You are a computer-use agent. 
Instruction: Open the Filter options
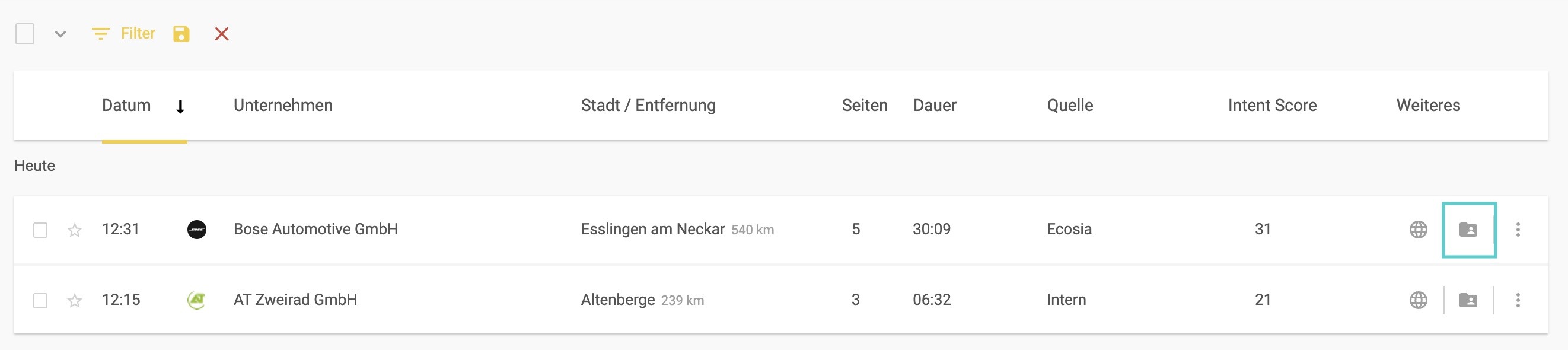123,33
